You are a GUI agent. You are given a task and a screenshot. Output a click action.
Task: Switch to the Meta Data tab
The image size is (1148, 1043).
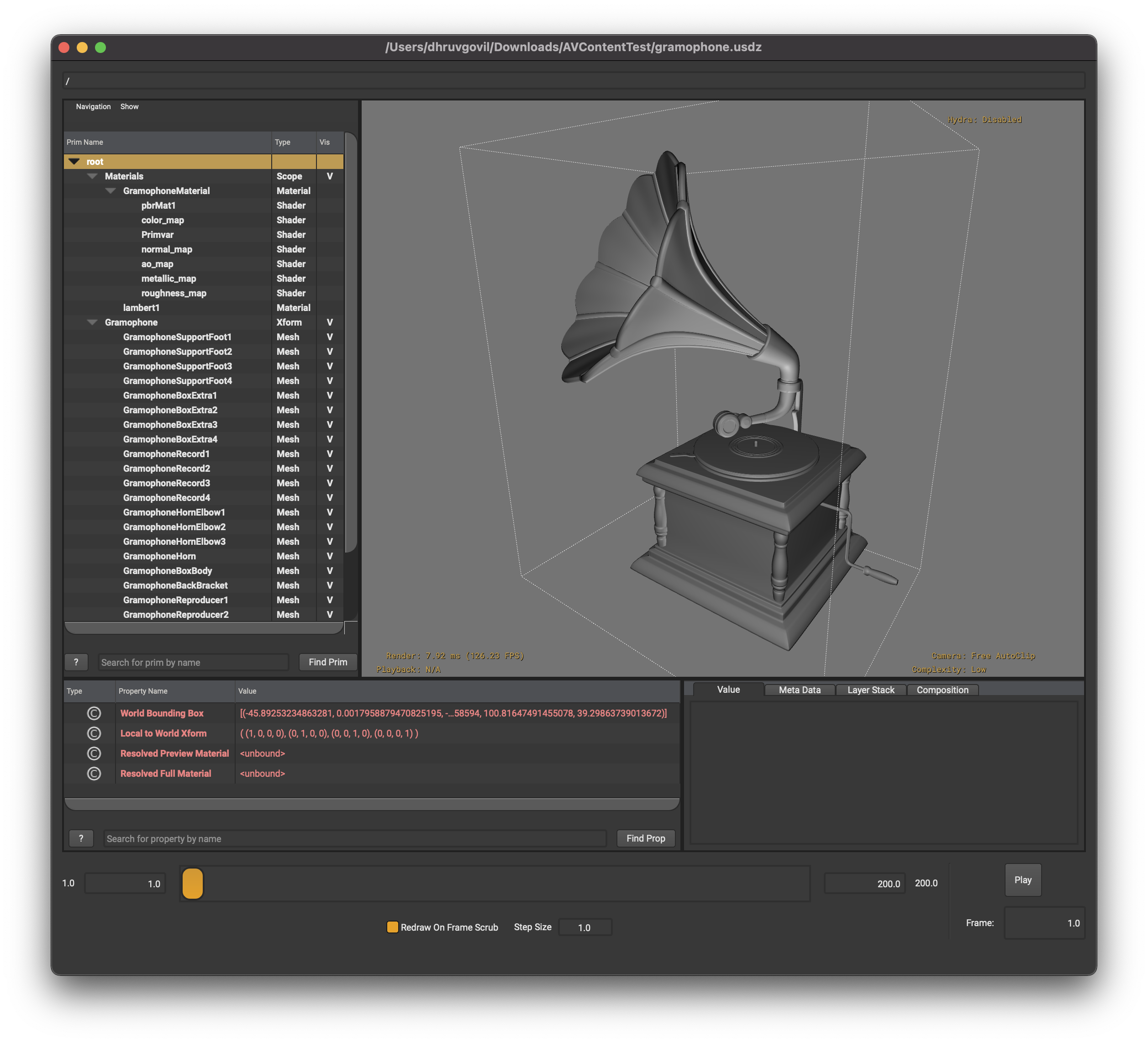(x=799, y=690)
